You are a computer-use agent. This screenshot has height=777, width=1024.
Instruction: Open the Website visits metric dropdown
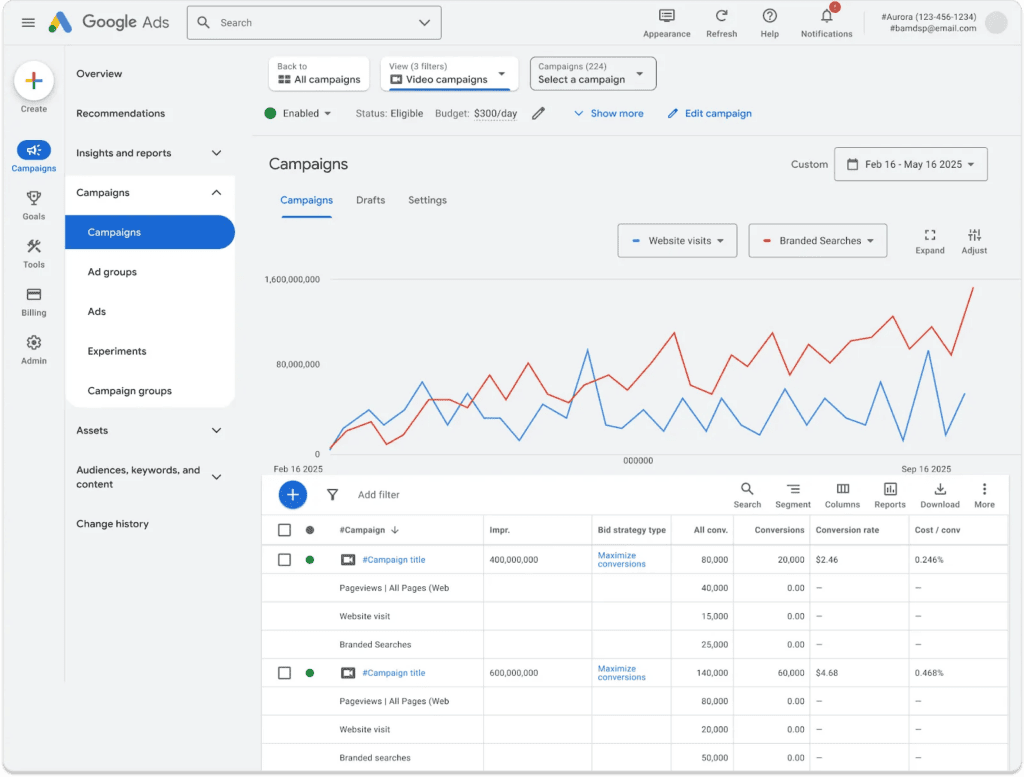pos(677,241)
